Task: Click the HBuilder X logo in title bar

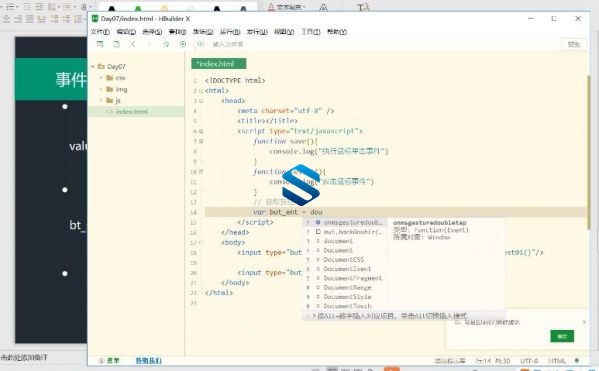Action: click(95, 18)
